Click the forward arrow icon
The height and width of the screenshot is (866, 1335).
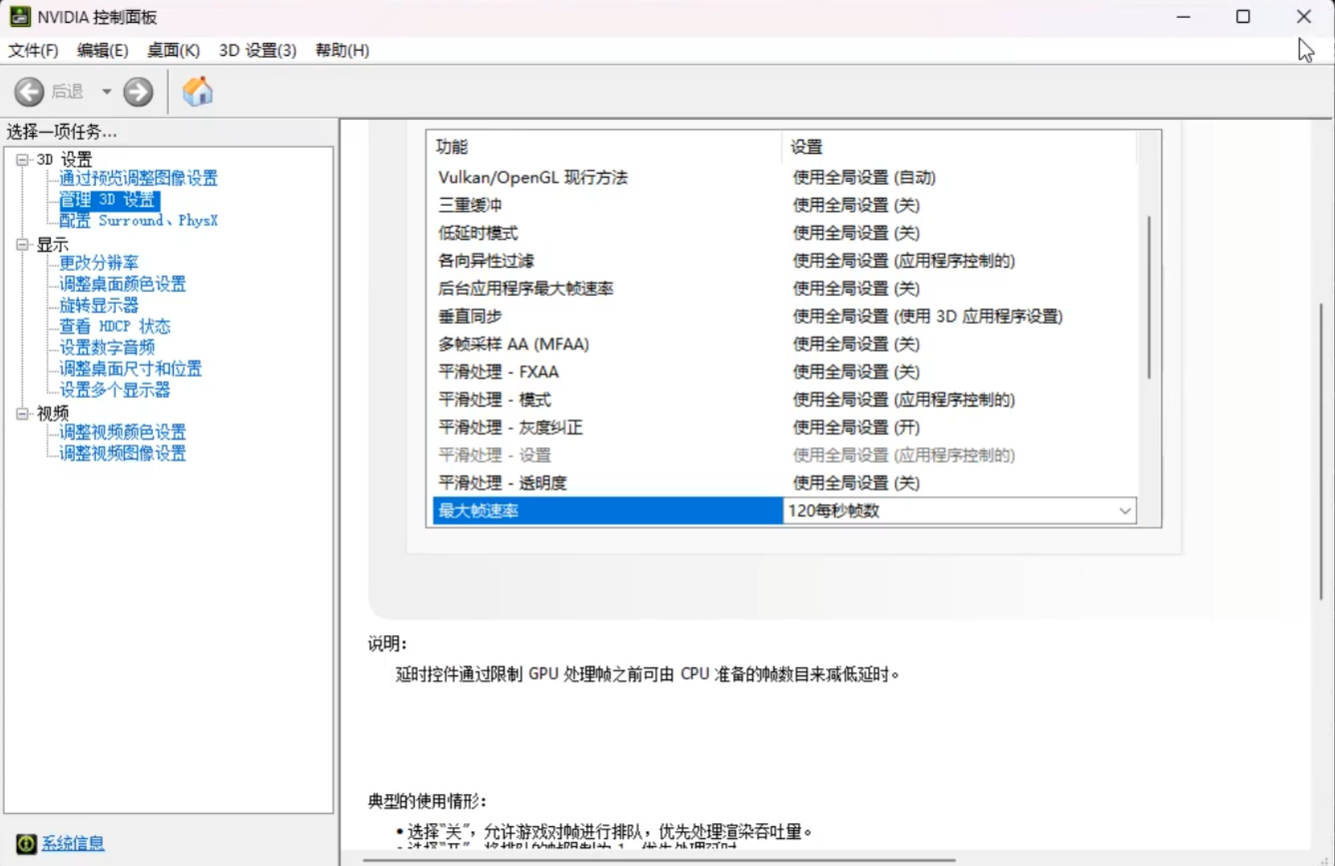(138, 92)
